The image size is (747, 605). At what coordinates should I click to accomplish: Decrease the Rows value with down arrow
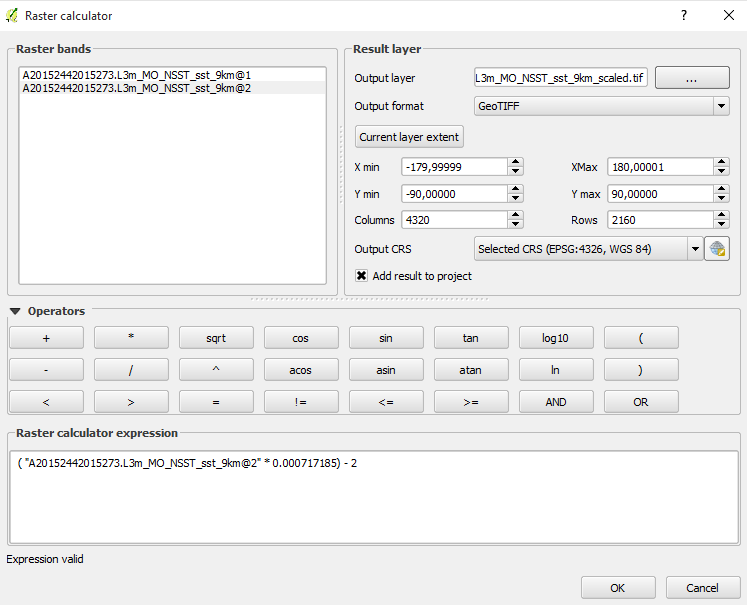point(722,225)
